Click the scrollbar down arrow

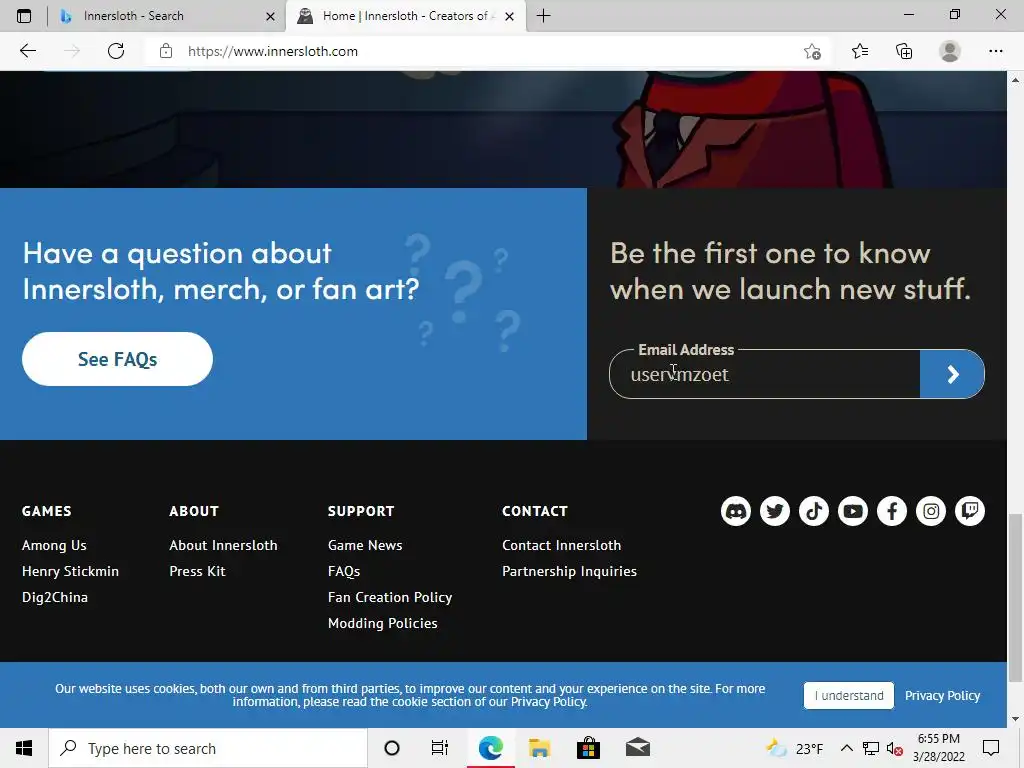tap(1015, 719)
